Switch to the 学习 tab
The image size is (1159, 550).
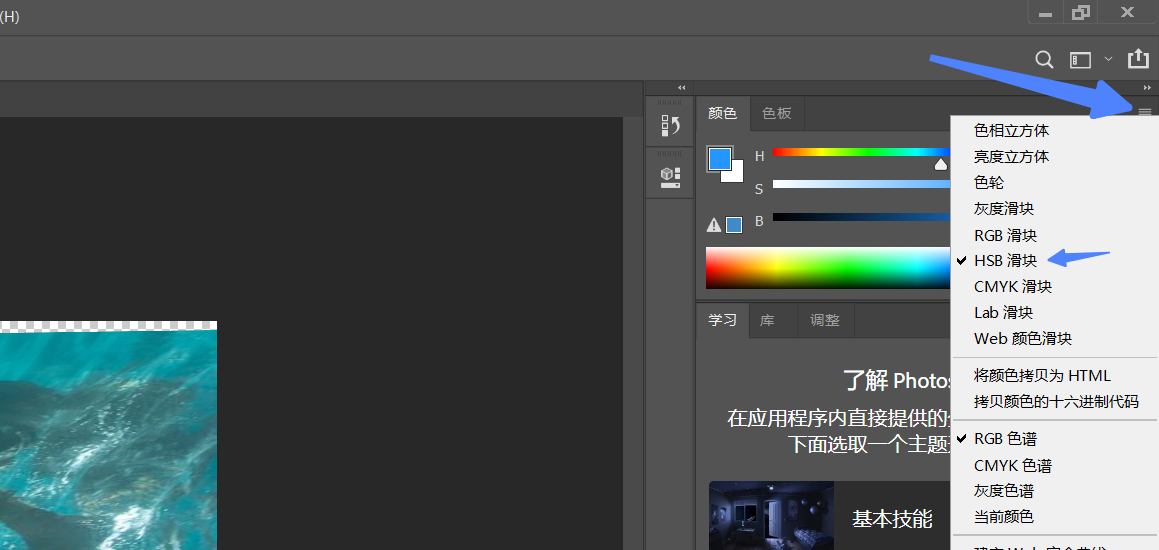[722, 320]
